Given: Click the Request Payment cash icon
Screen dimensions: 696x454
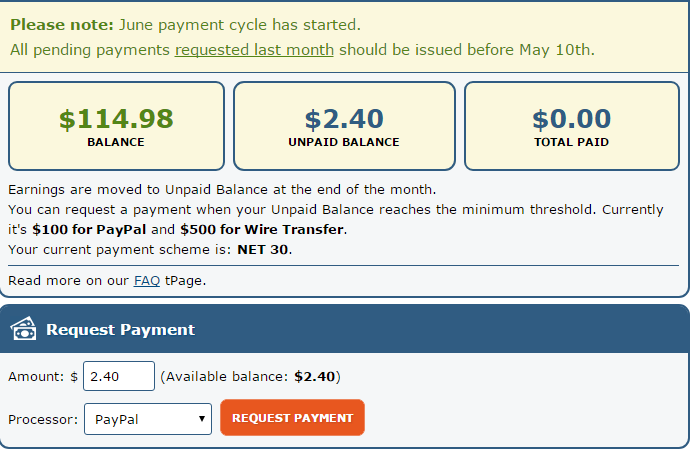Looking at the screenshot, I should coord(24,328).
